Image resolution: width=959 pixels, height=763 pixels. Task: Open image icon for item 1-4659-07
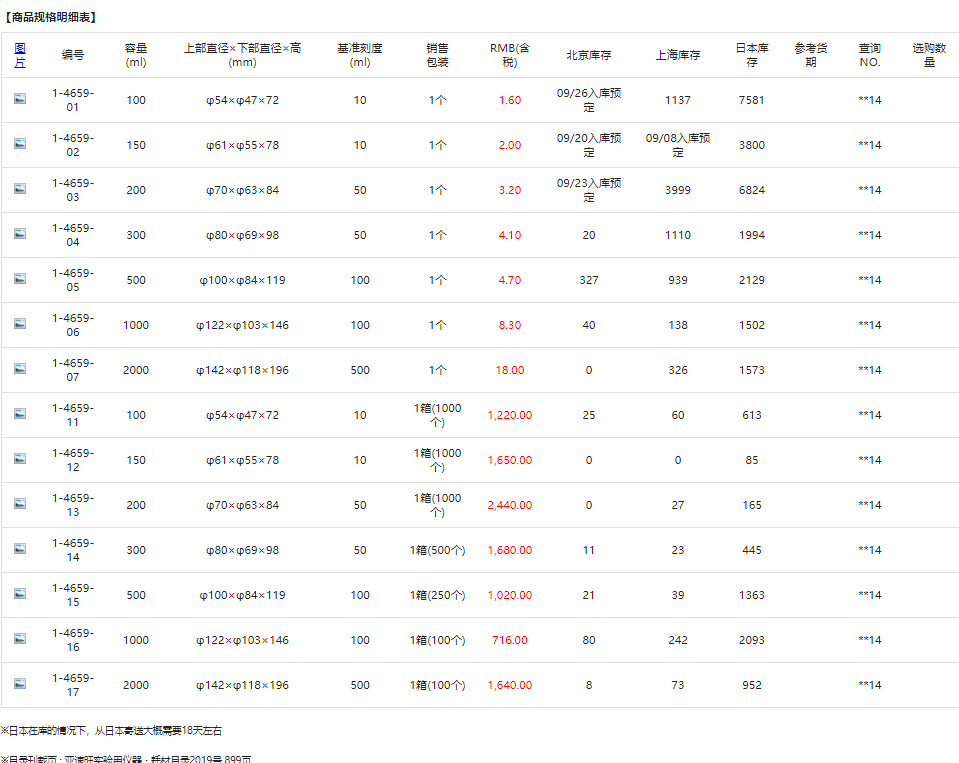[20, 369]
